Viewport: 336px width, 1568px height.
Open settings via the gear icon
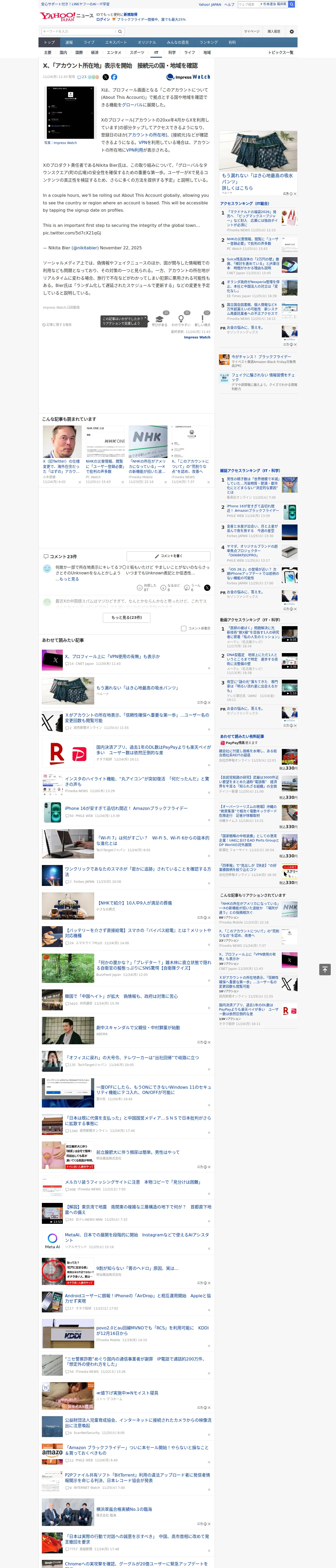pyautogui.click(x=292, y=31)
